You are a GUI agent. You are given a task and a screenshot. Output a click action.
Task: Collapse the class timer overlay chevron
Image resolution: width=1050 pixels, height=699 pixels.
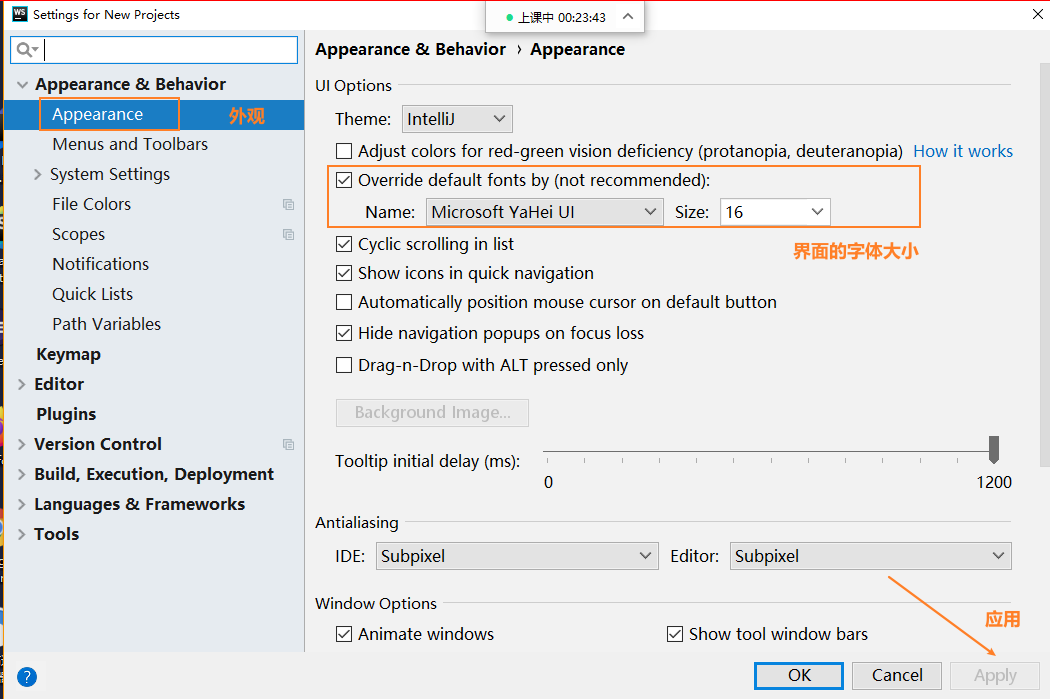[627, 17]
